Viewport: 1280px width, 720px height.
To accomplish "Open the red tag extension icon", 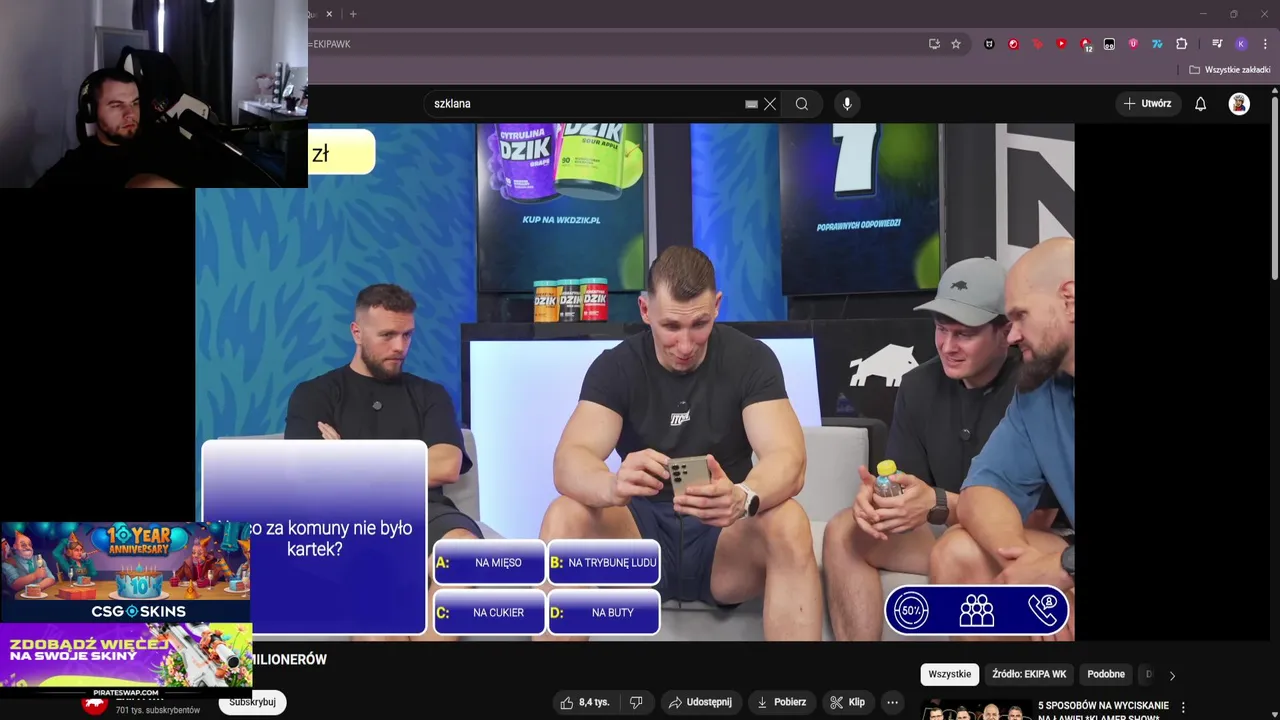I will [1037, 44].
